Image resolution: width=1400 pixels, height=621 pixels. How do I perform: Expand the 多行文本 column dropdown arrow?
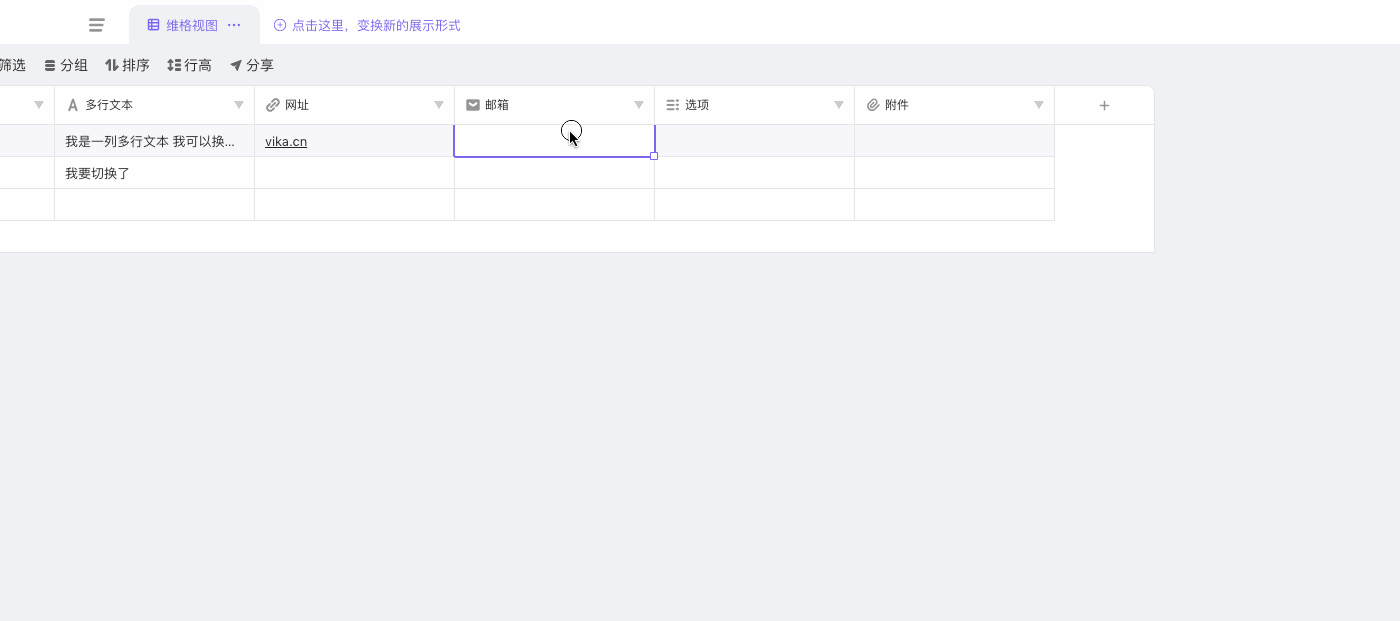click(x=239, y=105)
